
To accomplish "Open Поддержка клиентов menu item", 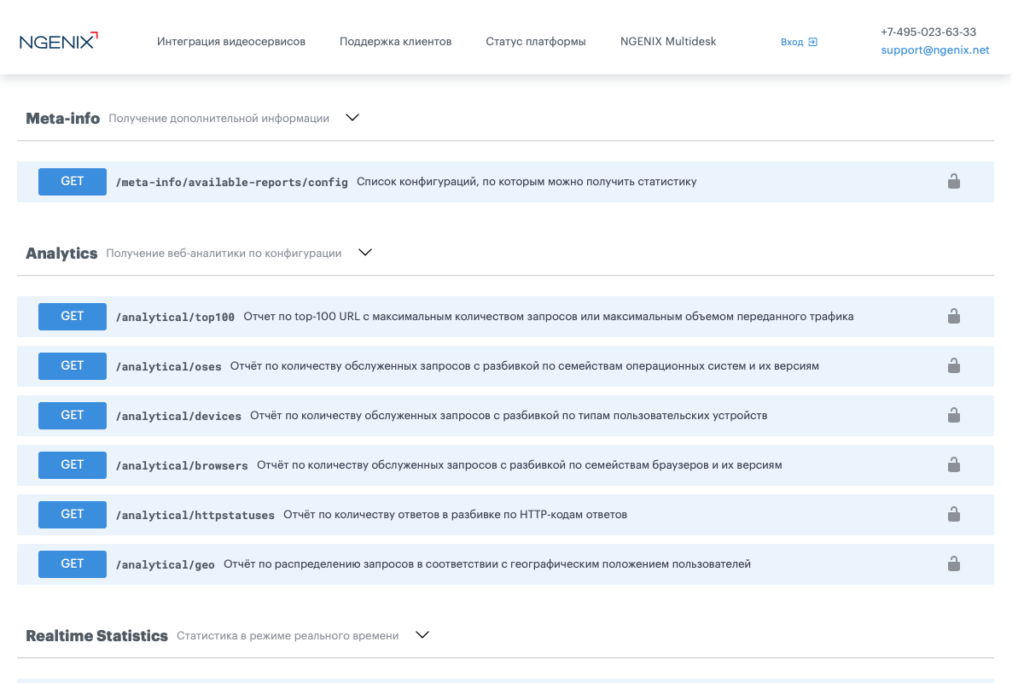I will (395, 41).
